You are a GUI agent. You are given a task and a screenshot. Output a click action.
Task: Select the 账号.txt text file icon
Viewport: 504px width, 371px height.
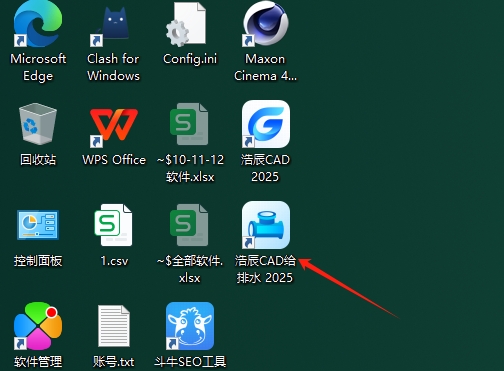pyautogui.click(x=113, y=326)
